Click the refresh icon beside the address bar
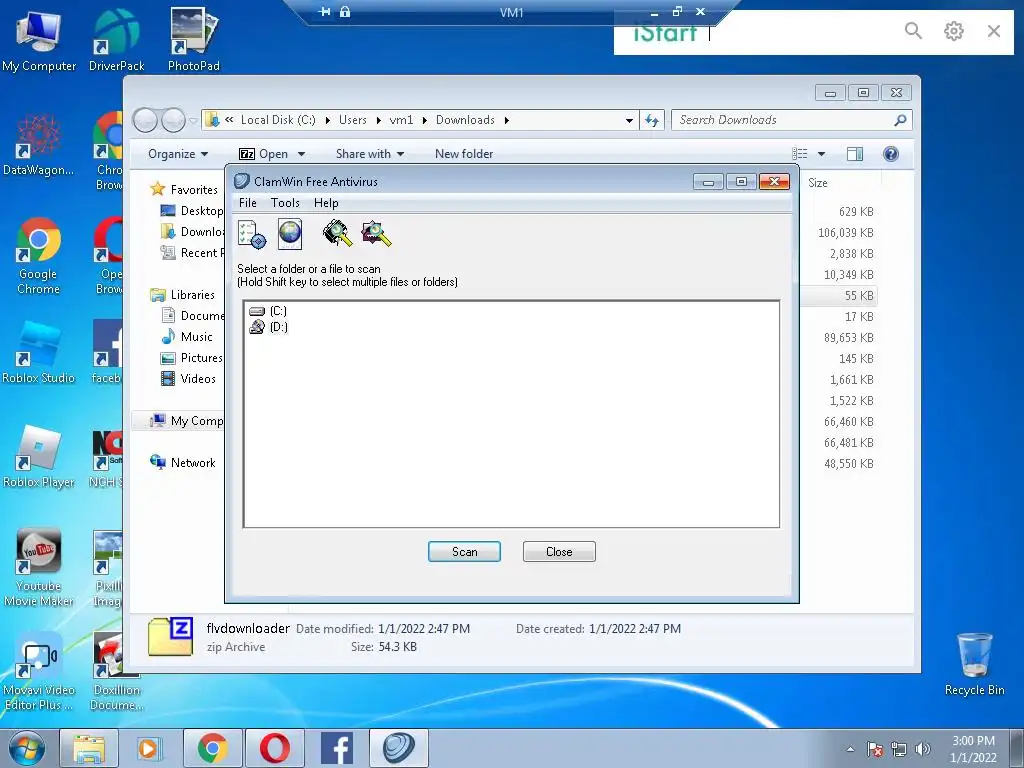 point(651,120)
